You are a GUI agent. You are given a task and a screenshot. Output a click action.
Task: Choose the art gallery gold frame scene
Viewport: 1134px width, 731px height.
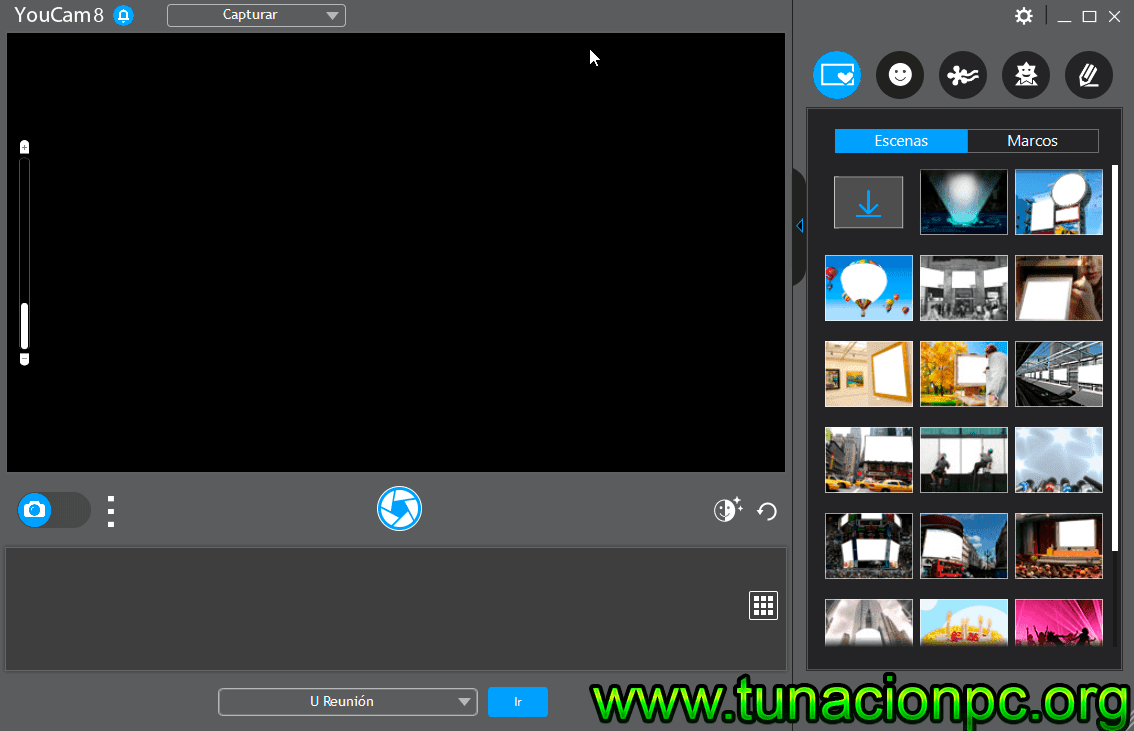tap(869, 374)
